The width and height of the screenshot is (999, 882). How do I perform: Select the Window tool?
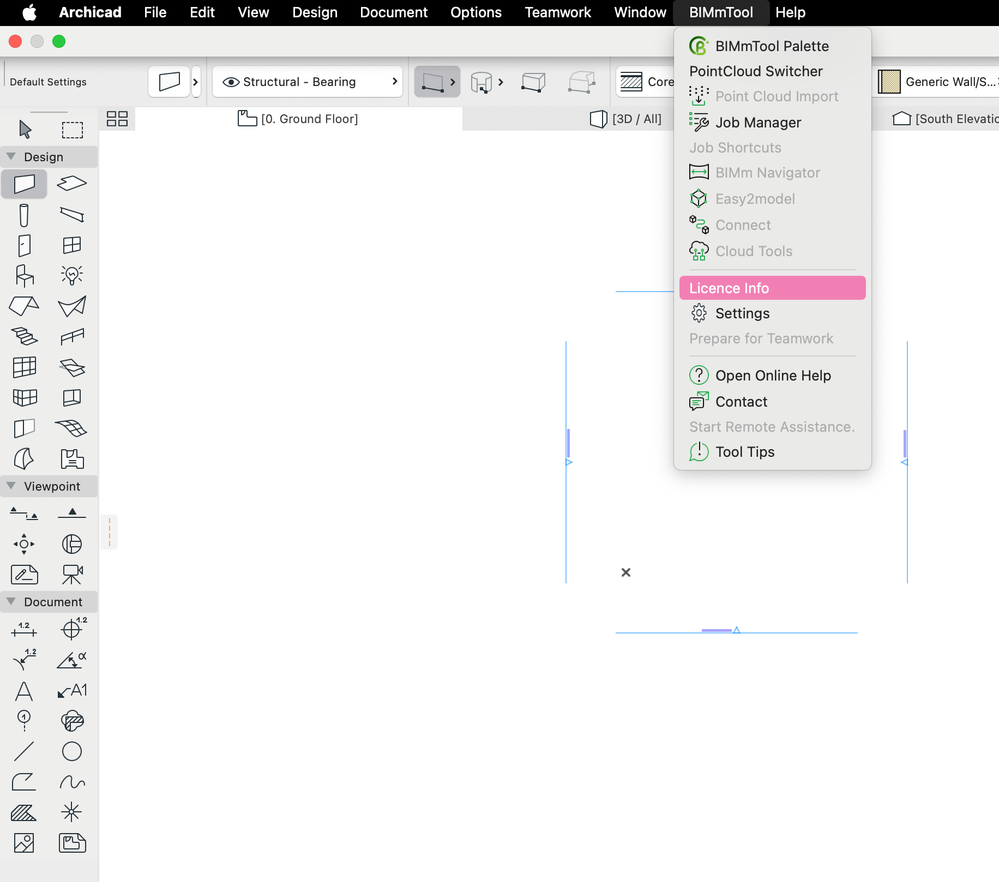click(71, 245)
